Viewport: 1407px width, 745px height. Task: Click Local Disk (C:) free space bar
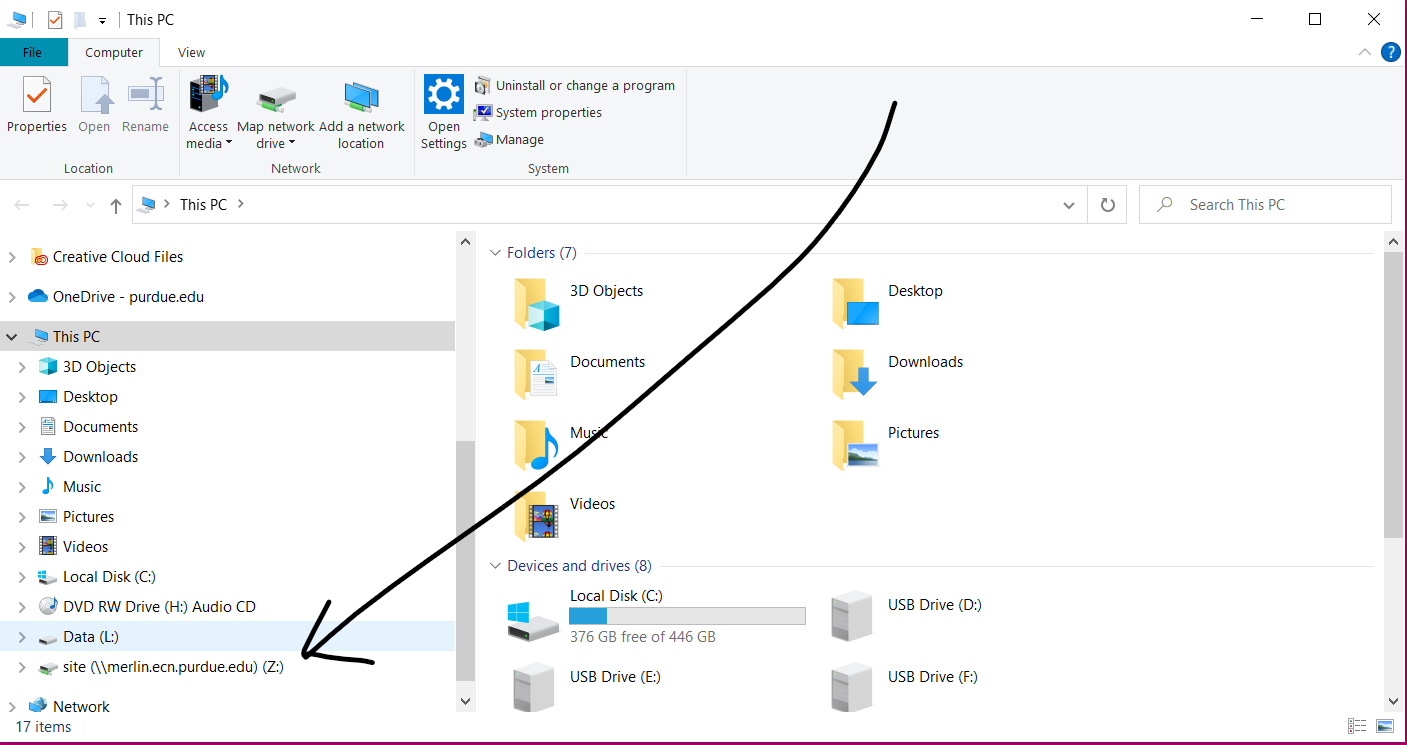tap(687, 616)
